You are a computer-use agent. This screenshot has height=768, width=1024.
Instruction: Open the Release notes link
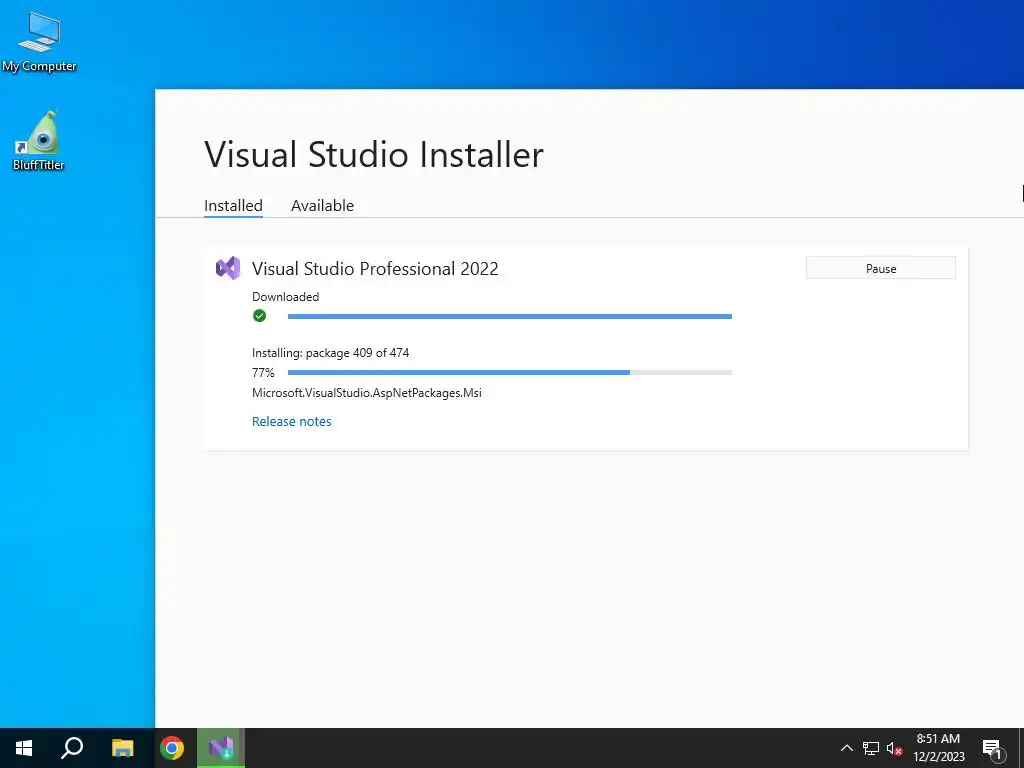tap(291, 421)
